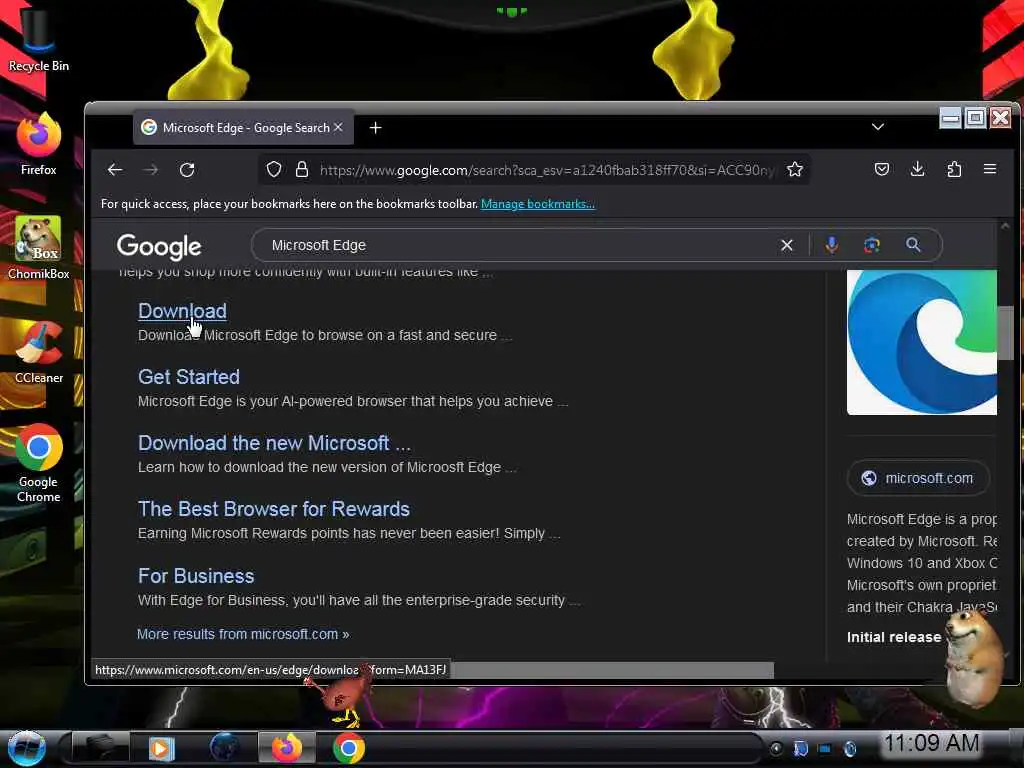Click the URL address bar
The width and height of the screenshot is (1024, 768).
[545, 170]
